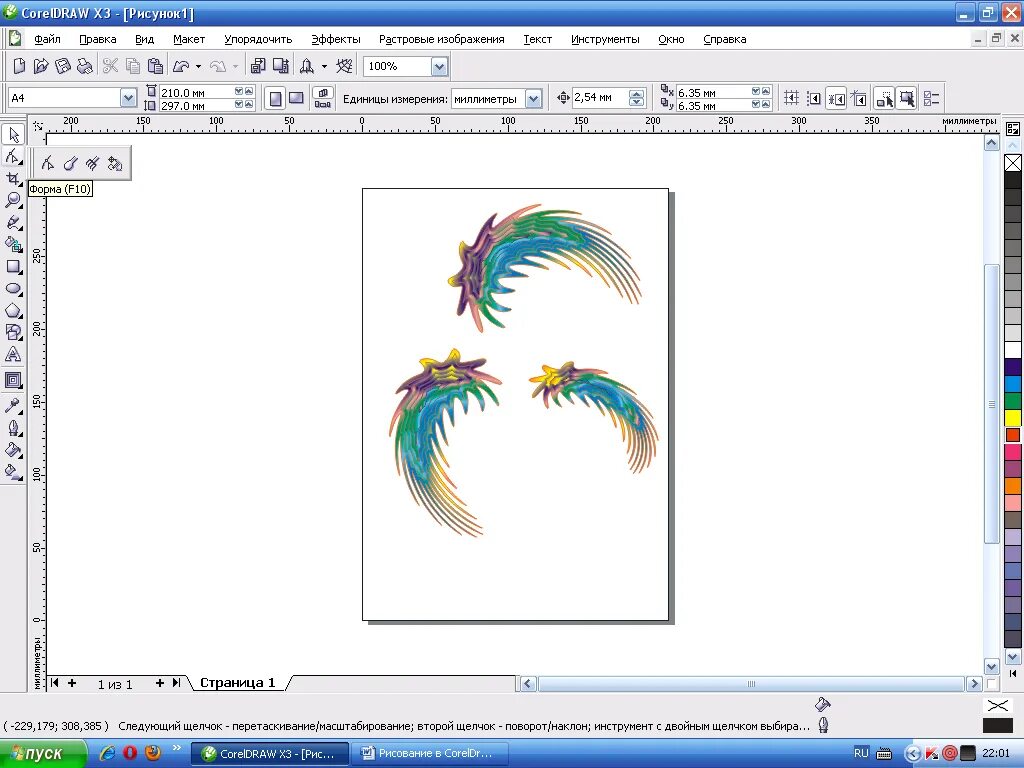Open the Файл menu
Screen dimensions: 1024x768
coord(47,39)
